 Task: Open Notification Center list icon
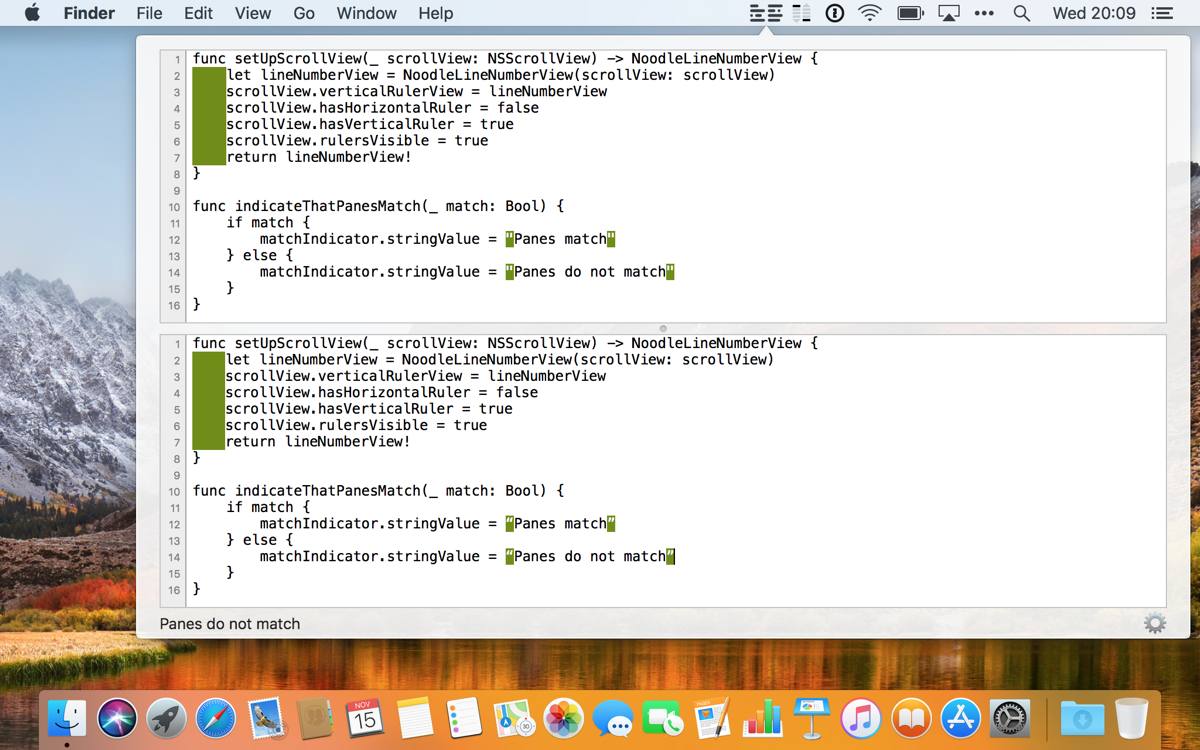[x=1161, y=13]
